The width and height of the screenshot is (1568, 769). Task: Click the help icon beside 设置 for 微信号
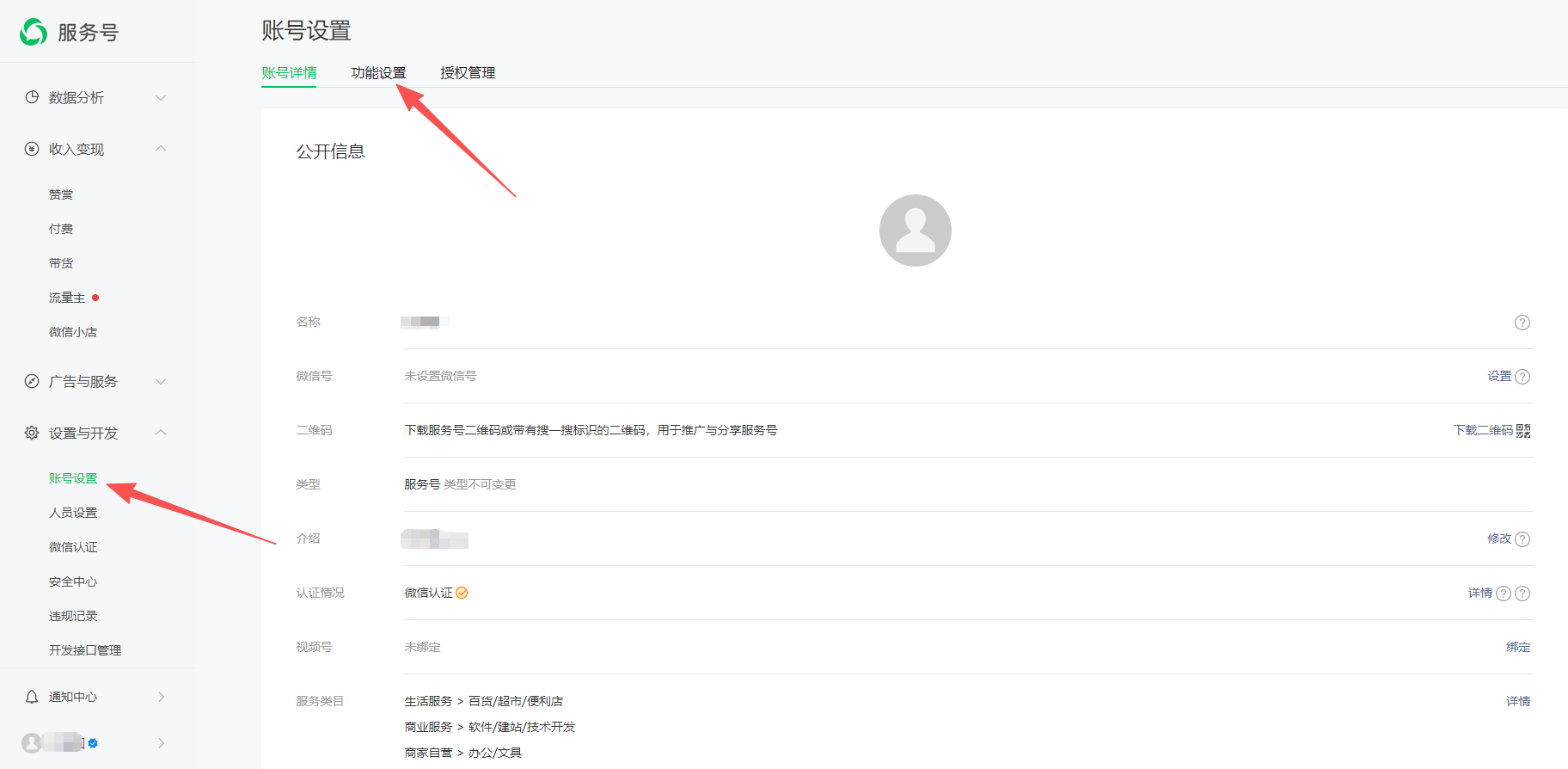(x=1522, y=377)
